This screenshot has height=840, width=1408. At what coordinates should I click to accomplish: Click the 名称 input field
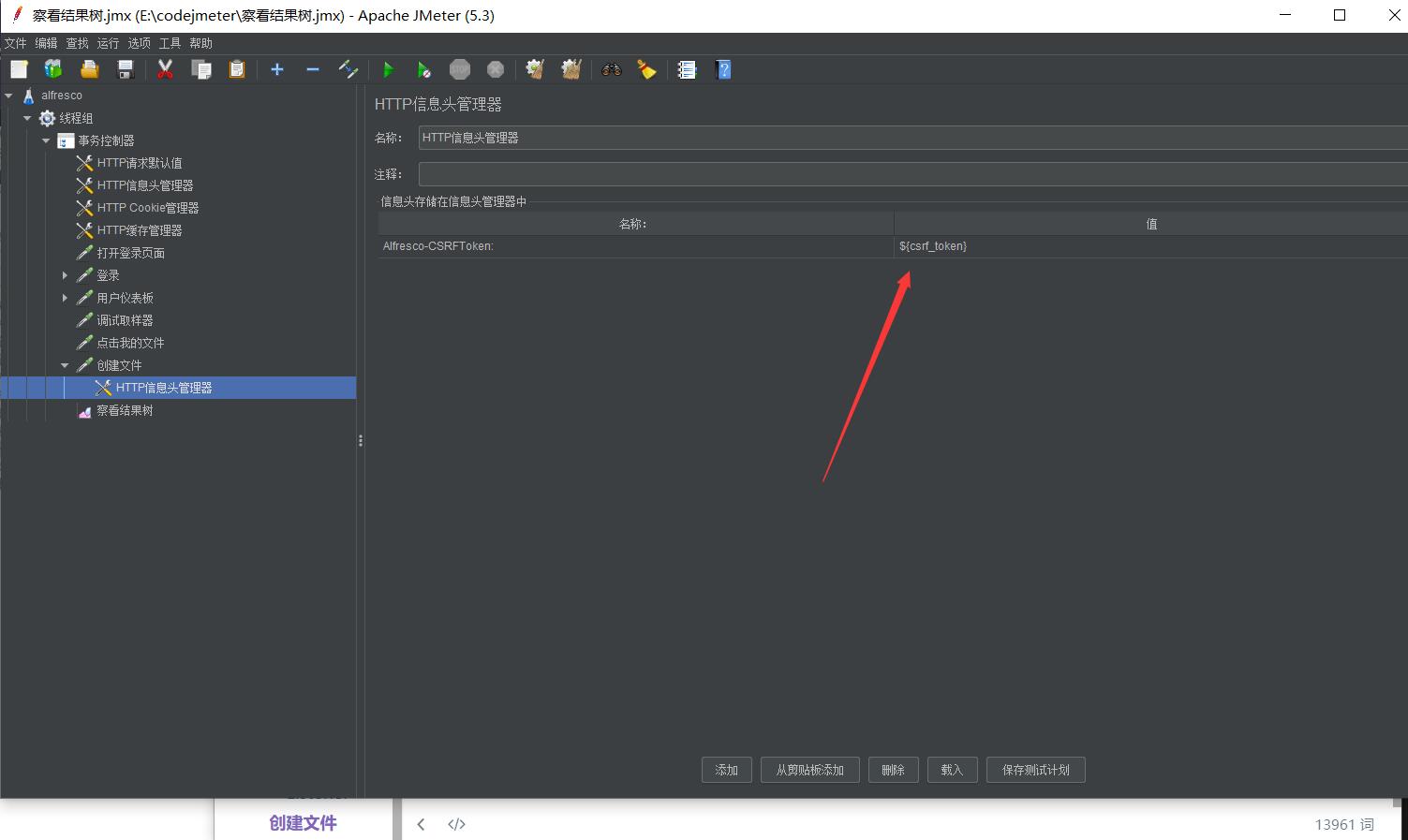(913, 138)
